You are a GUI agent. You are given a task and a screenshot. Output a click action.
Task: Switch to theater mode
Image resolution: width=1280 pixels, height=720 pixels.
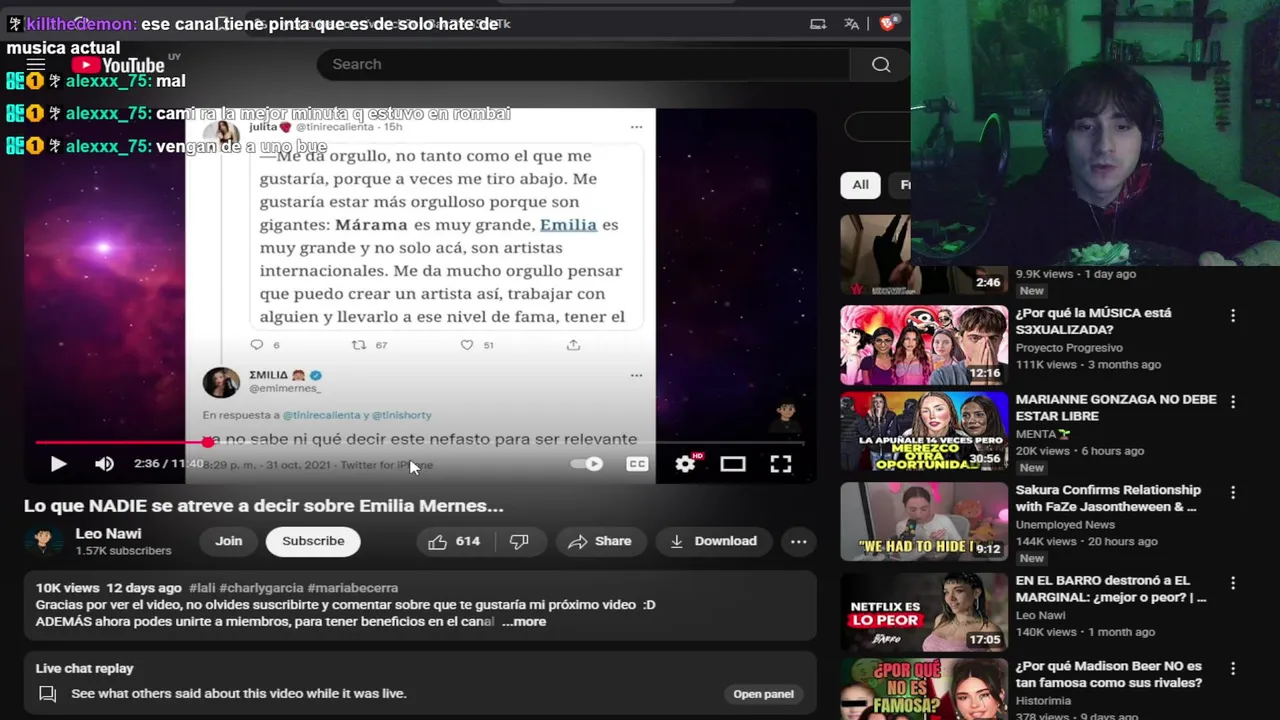tap(733, 464)
